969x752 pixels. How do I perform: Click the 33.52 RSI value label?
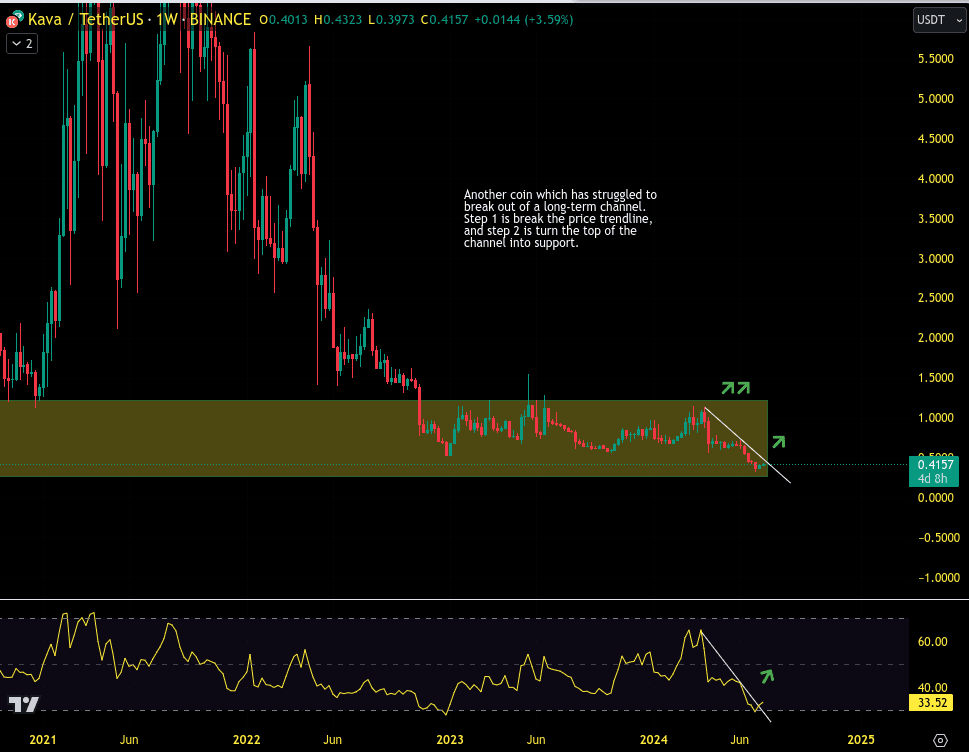click(x=933, y=703)
